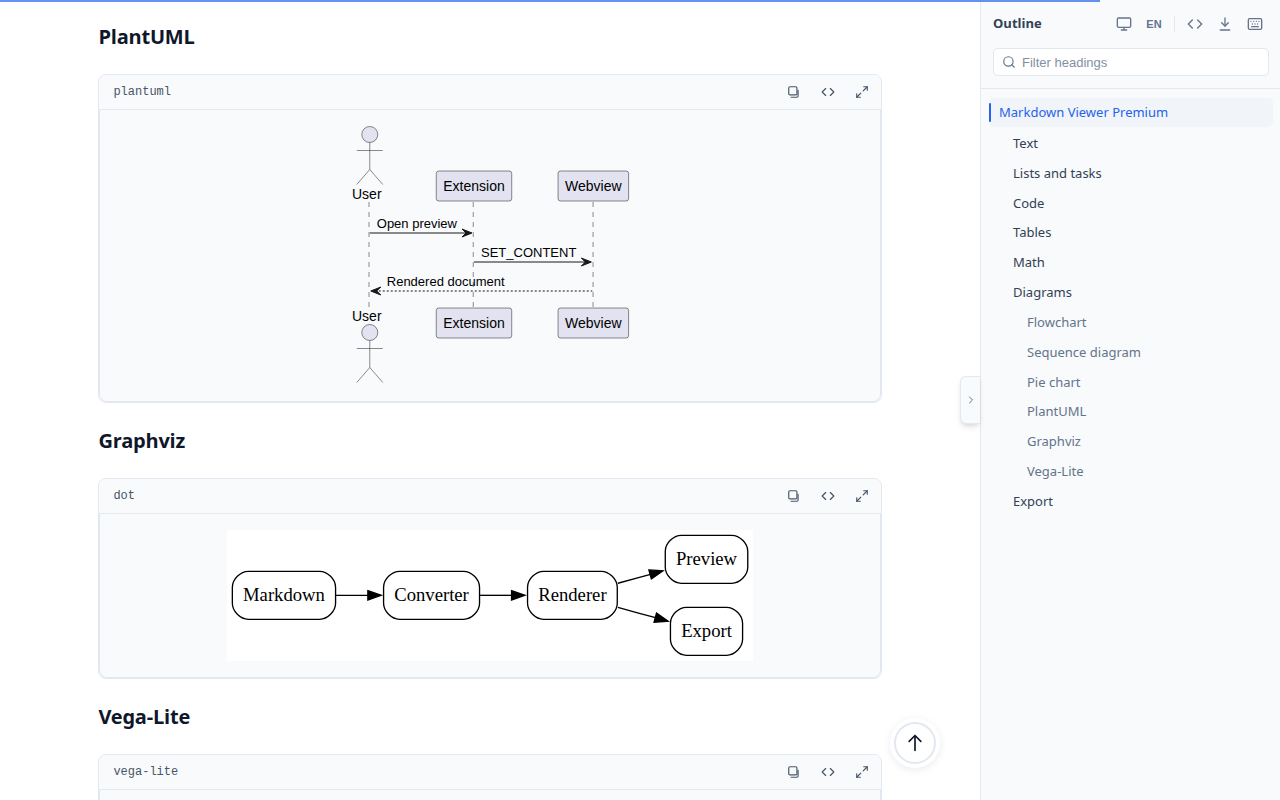This screenshot has height=800, width=1280.
Task: Go to the Flowchart subheading in outline
Action: click(x=1056, y=322)
